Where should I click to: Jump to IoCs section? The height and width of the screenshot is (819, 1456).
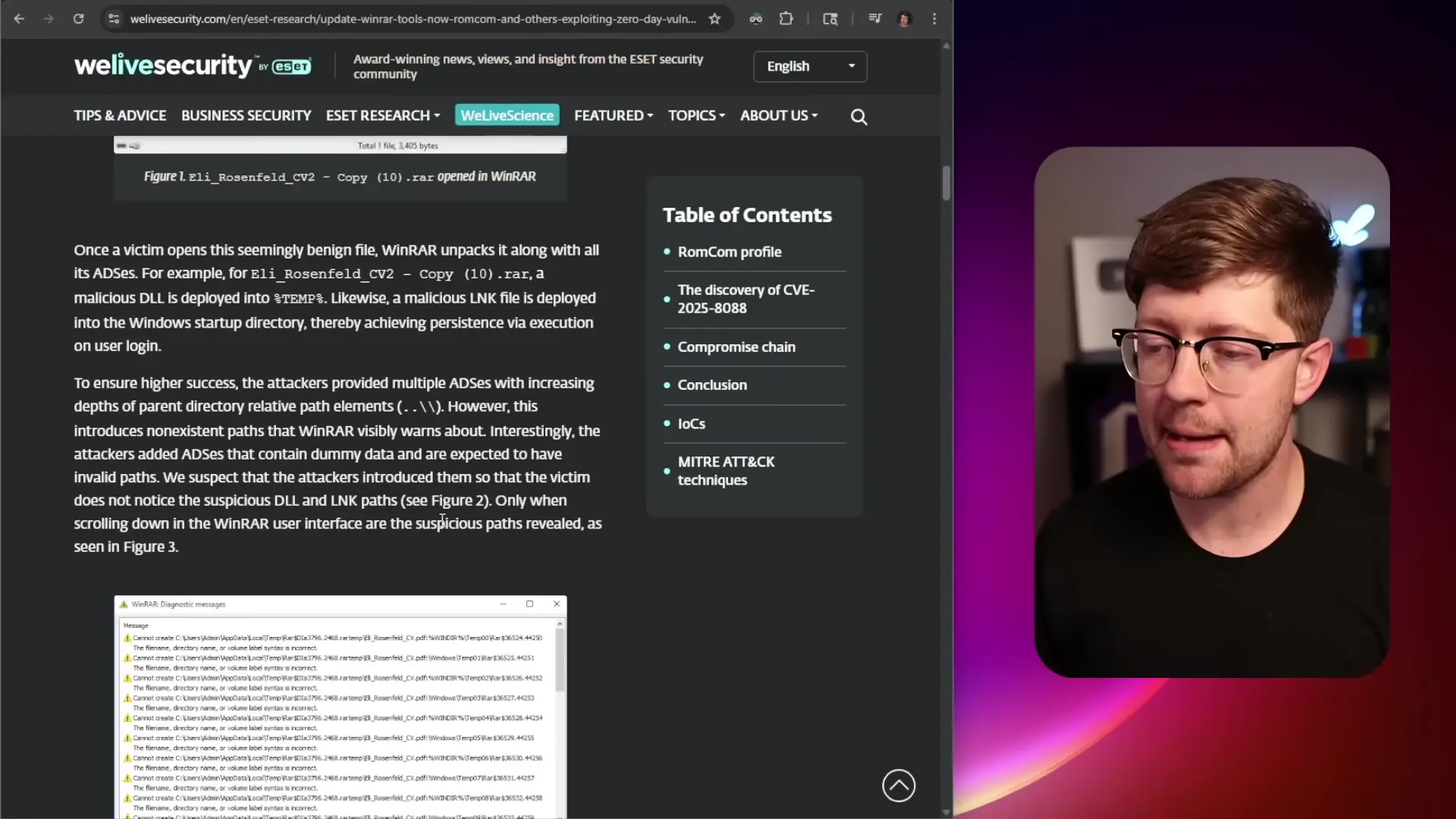[691, 423]
